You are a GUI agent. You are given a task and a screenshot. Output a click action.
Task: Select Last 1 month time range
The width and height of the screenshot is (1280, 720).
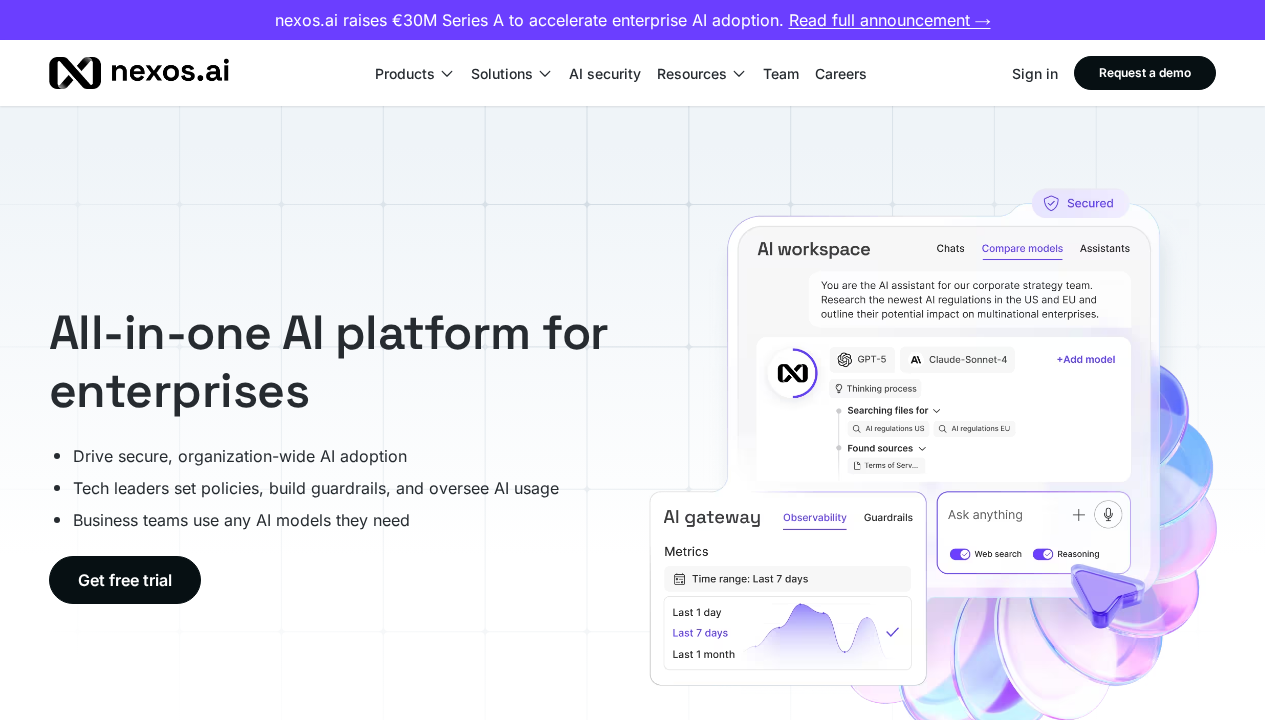tap(703, 654)
